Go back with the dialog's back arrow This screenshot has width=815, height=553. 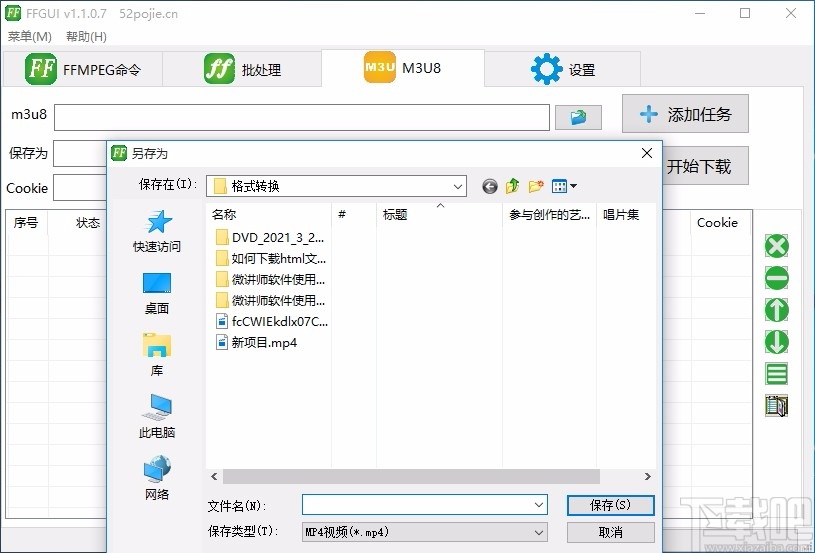(490, 186)
